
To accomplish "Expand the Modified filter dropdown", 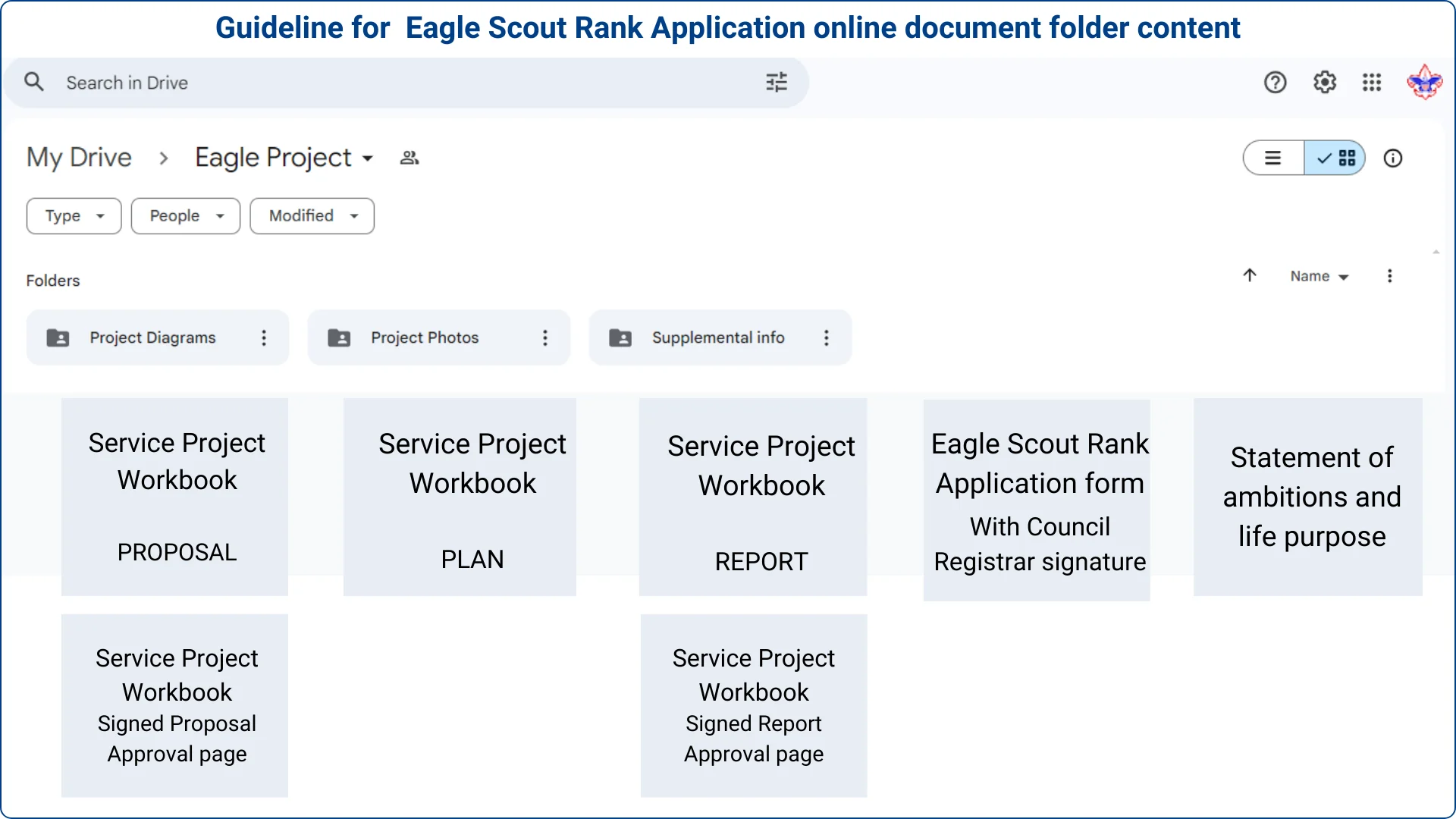I will (312, 215).
